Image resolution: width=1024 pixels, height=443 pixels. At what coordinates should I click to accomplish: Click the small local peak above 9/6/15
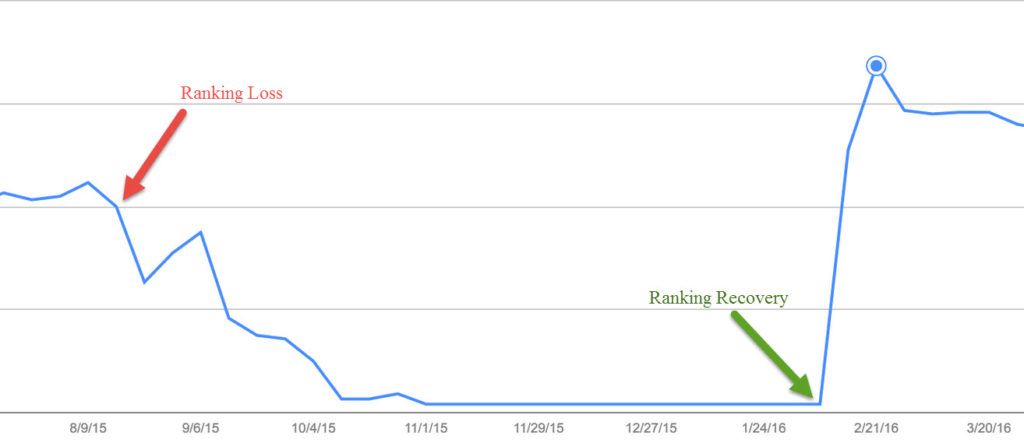click(200, 232)
